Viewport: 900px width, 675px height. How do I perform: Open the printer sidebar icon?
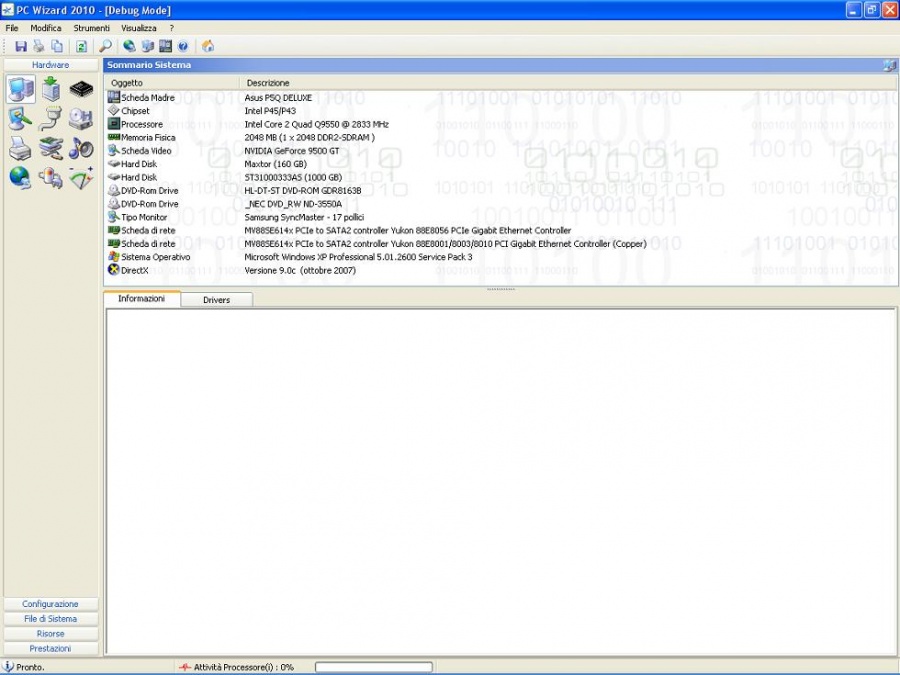(x=21, y=149)
